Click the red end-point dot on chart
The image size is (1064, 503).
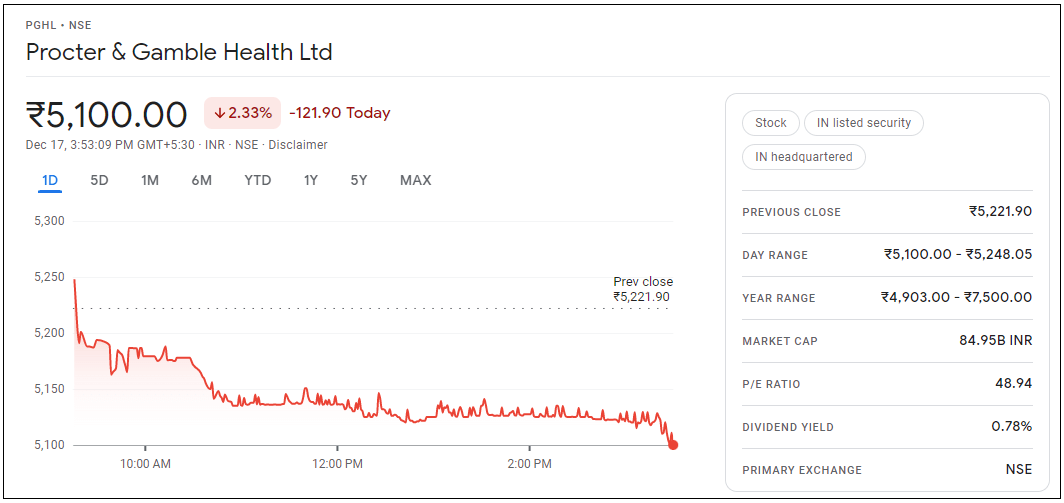pyautogui.click(x=673, y=445)
